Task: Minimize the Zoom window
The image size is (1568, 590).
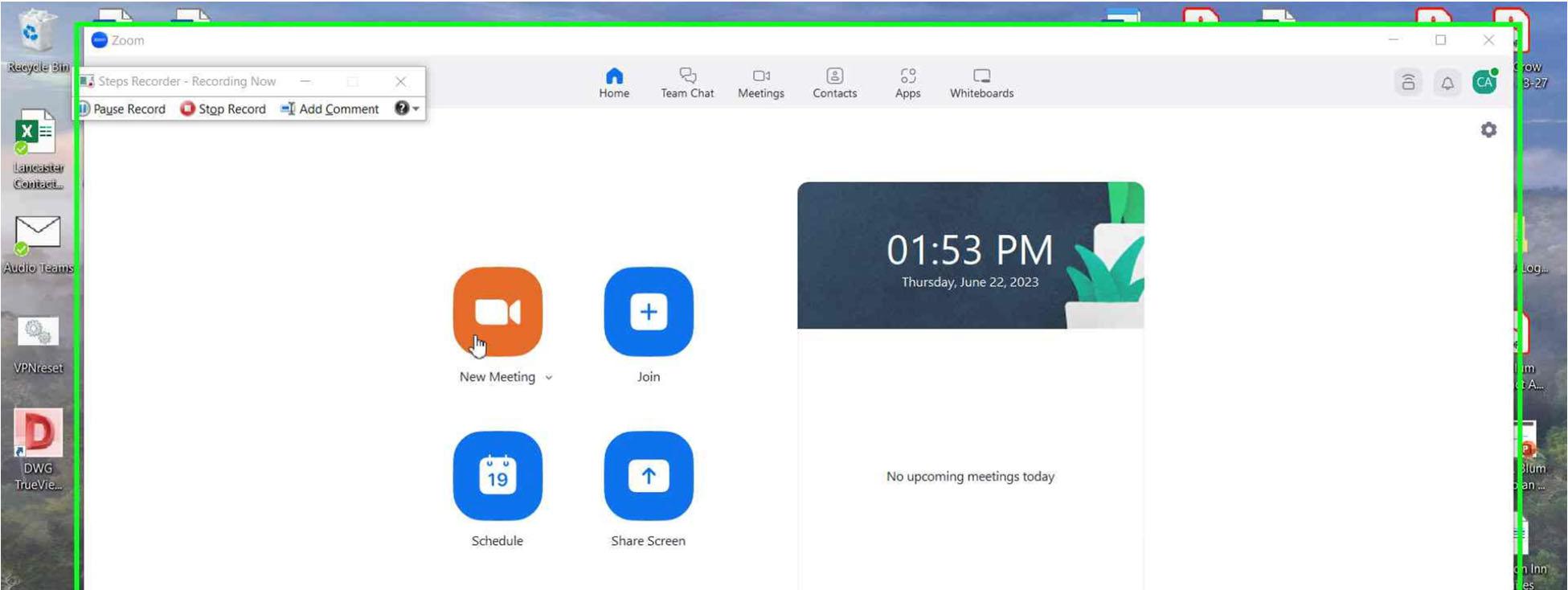Action: tap(1394, 39)
